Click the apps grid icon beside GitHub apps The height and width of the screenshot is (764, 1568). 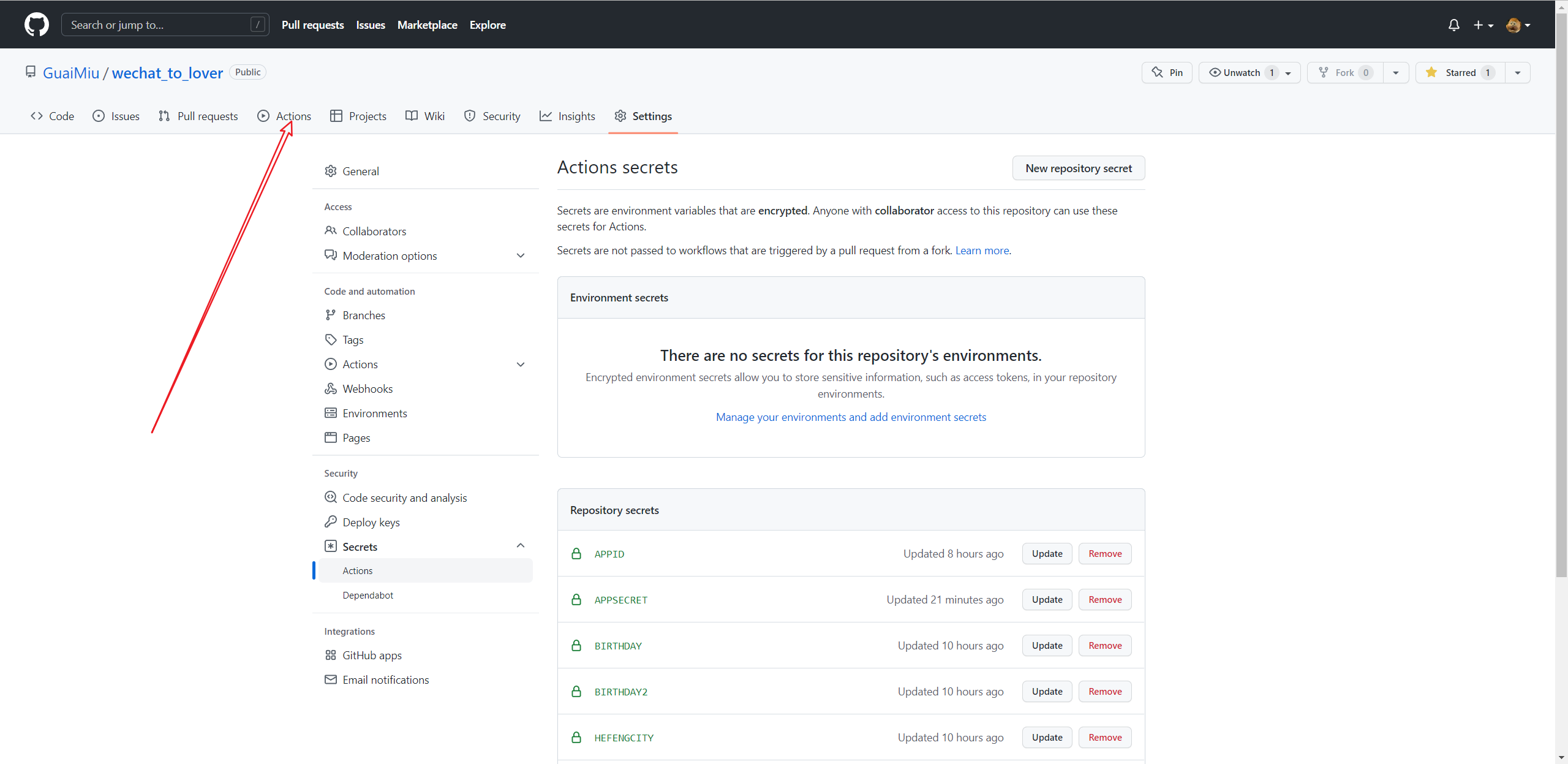(x=331, y=655)
